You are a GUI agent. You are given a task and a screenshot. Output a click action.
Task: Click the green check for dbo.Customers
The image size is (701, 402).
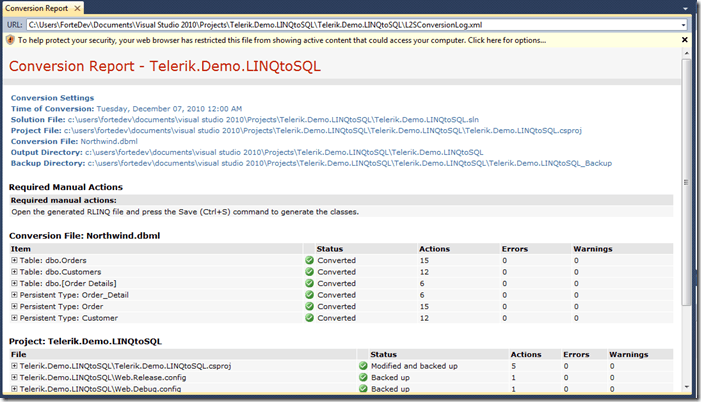(309, 271)
